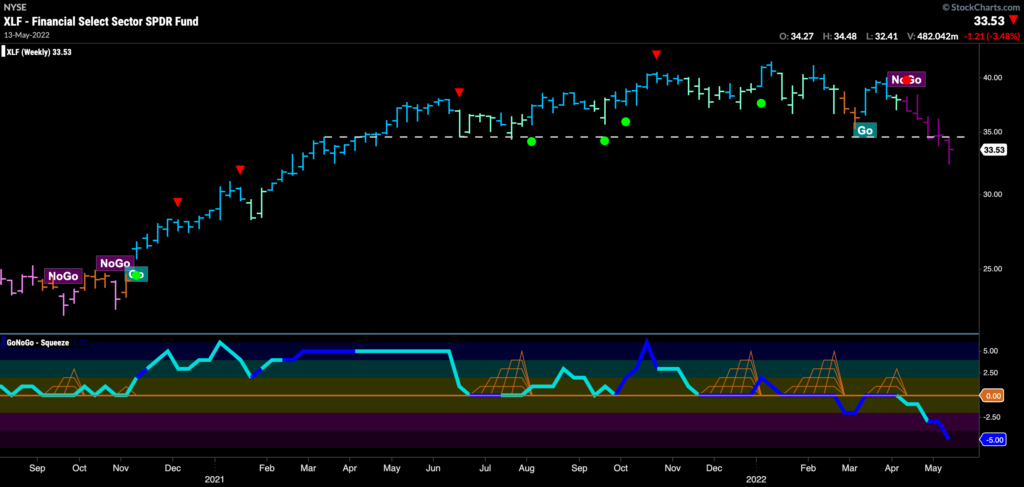Click the 2022 year label on time axis

(756, 479)
